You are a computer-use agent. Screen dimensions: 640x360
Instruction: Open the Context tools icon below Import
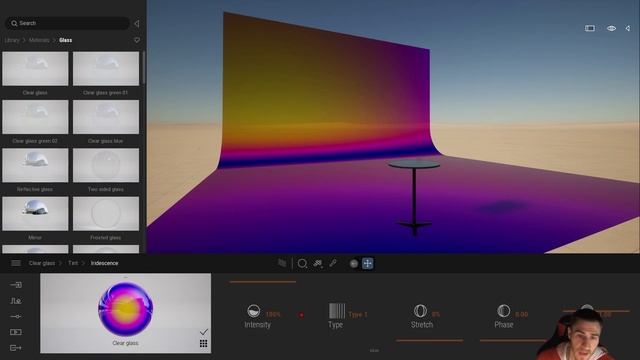(16, 301)
